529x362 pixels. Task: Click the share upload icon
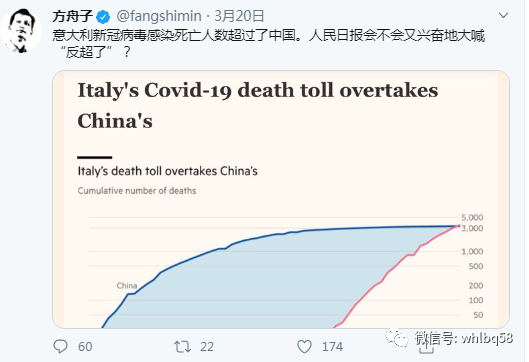(x=426, y=347)
